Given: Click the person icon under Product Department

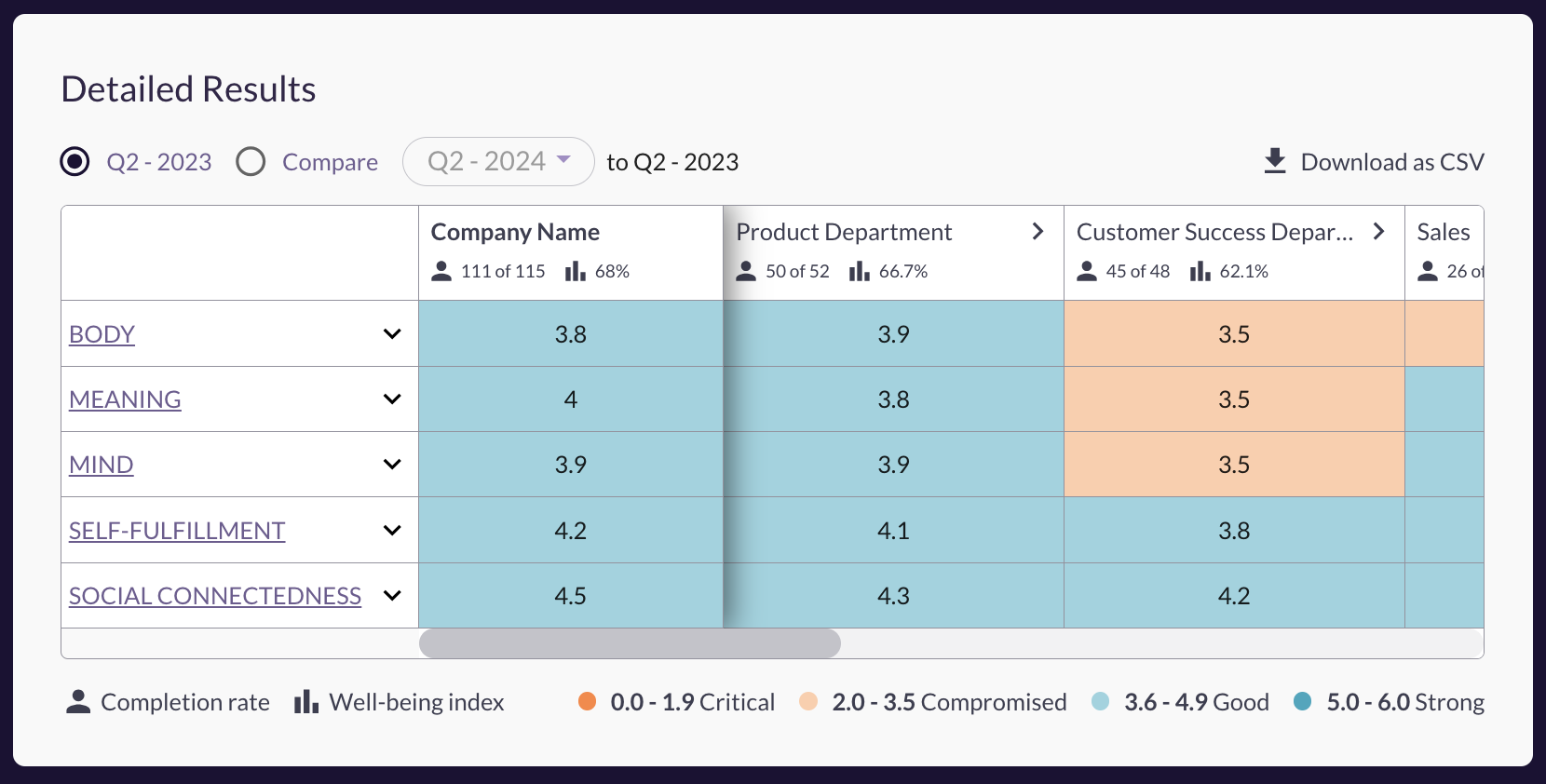Looking at the screenshot, I should click(746, 271).
